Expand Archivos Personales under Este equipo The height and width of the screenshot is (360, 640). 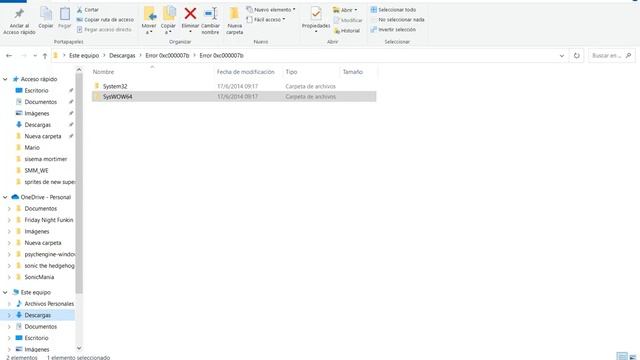(9, 304)
